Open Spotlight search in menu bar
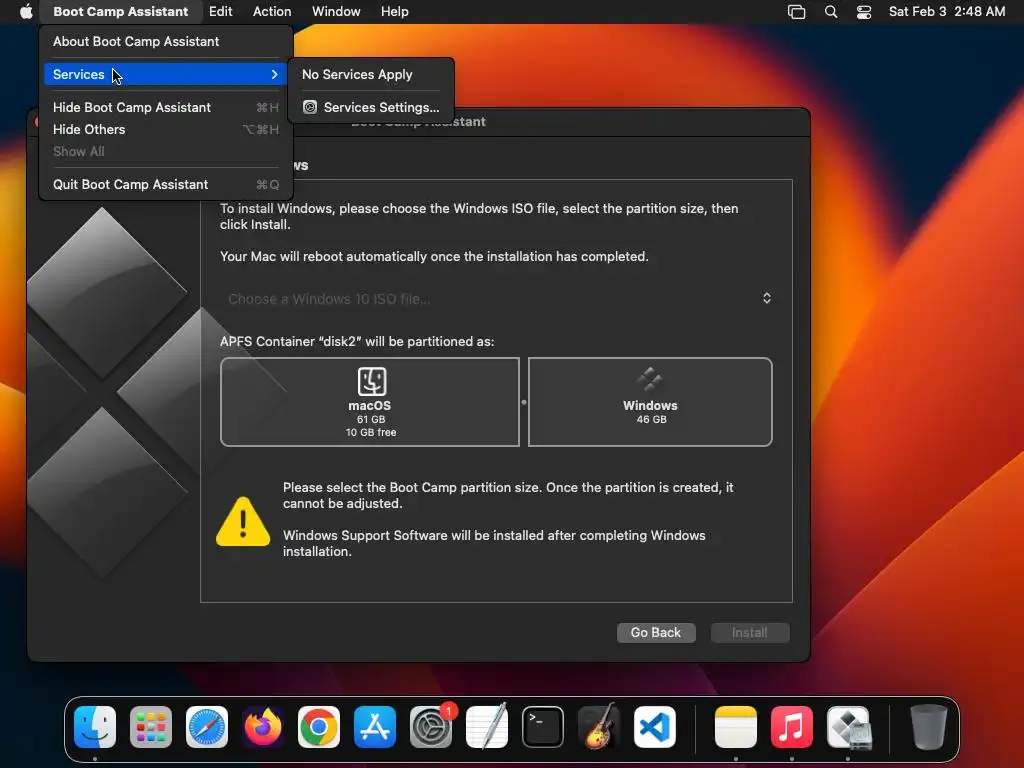 [x=831, y=12]
